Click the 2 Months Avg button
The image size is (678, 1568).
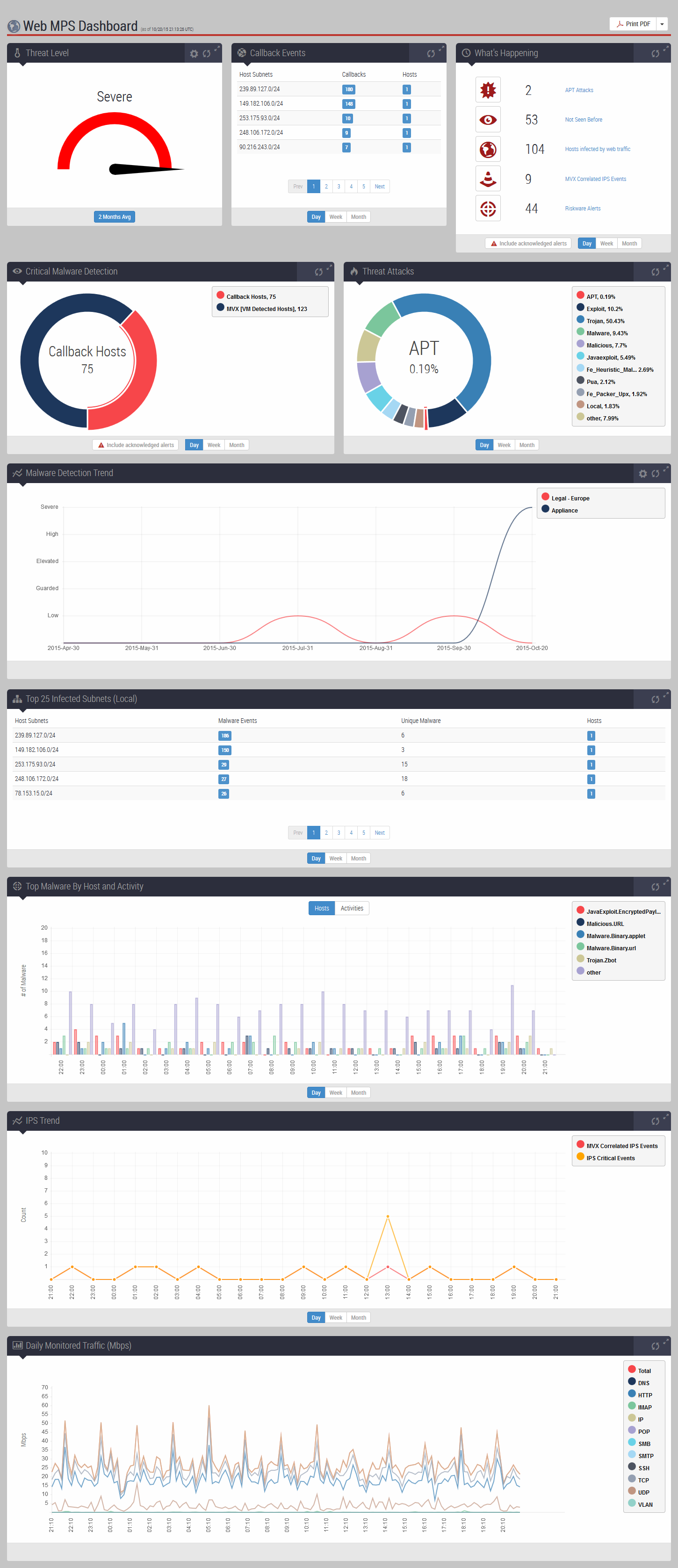click(115, 217)
